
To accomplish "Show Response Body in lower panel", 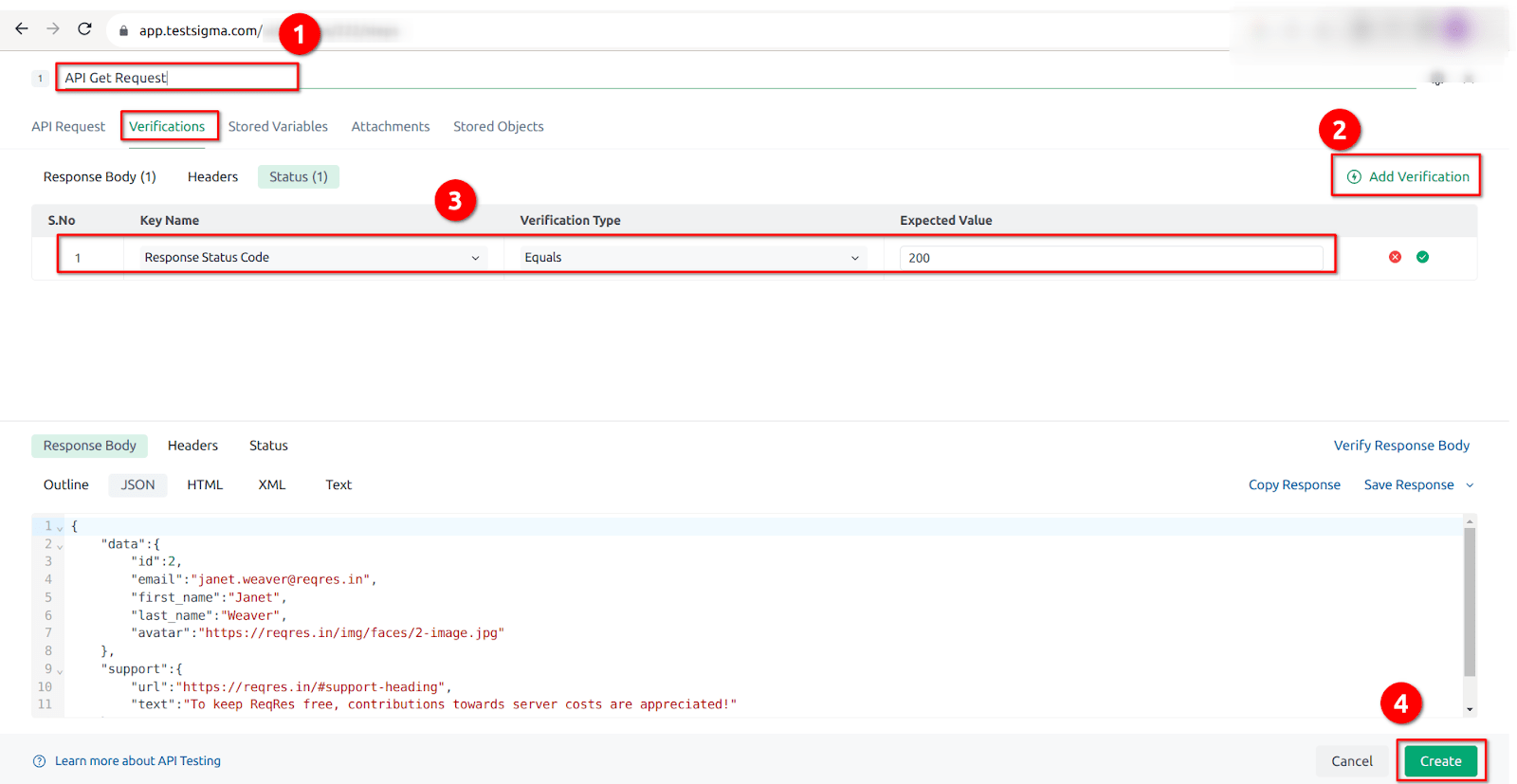I will 90,446.
